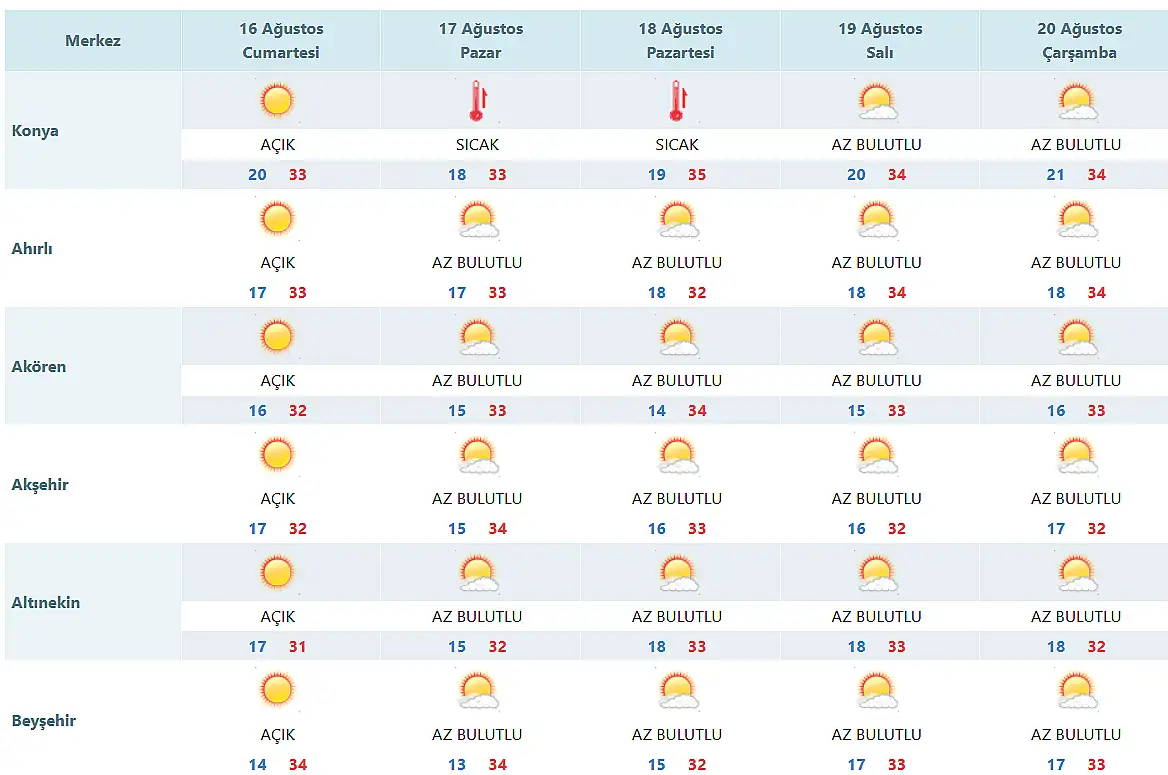1168x775 pixels.
Task: Click Ahırlı's partly cloudy icon for 19 Ağustos
Action: click(877, 220)
